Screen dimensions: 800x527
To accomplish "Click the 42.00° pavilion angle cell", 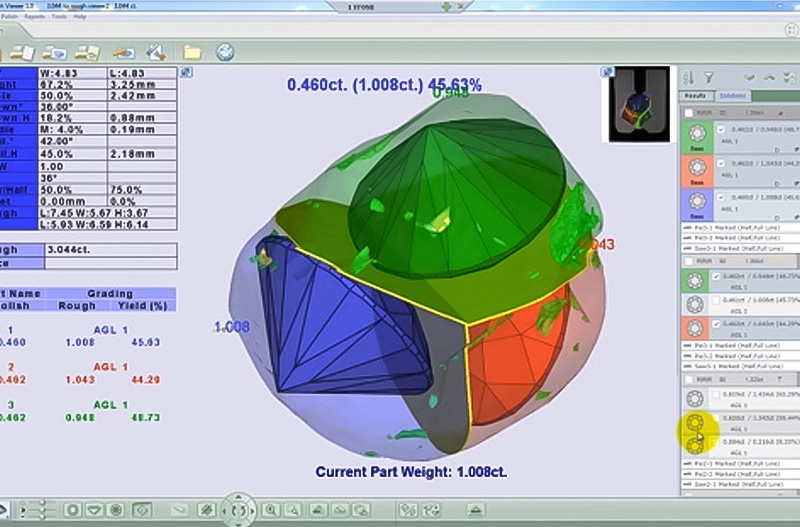I will 72,141.
